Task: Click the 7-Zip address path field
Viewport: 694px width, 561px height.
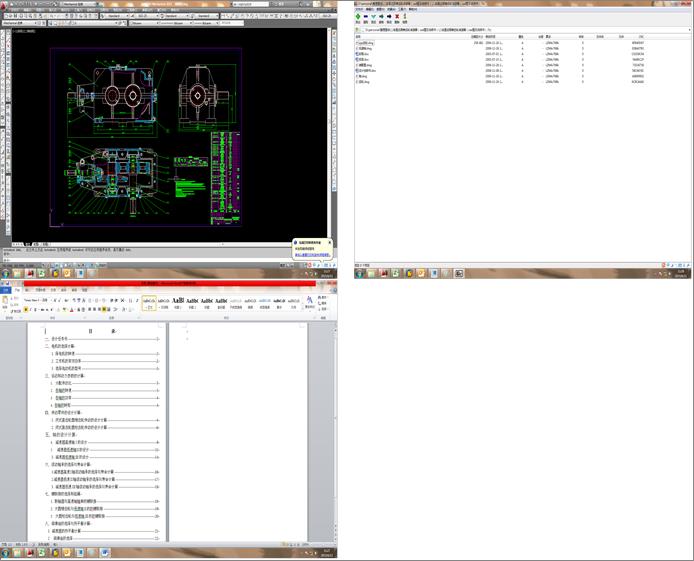Action: click(524, 30)
